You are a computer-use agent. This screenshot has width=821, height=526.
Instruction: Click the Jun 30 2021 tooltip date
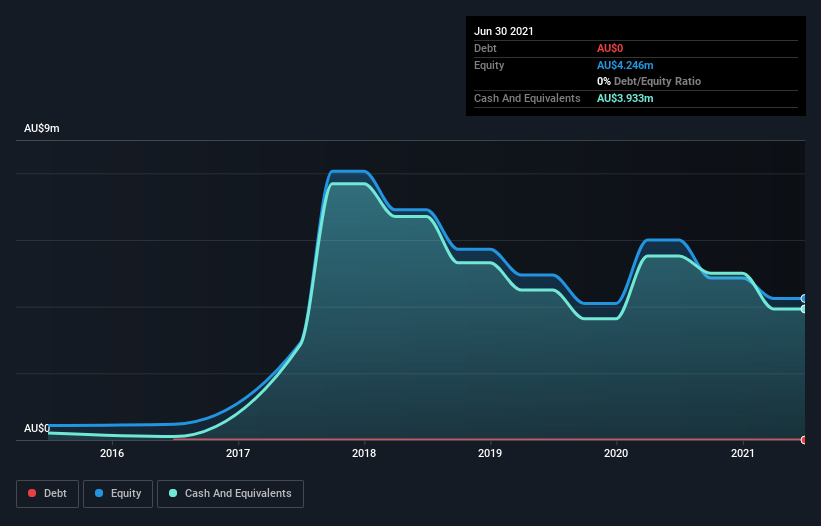pos(504,31)
